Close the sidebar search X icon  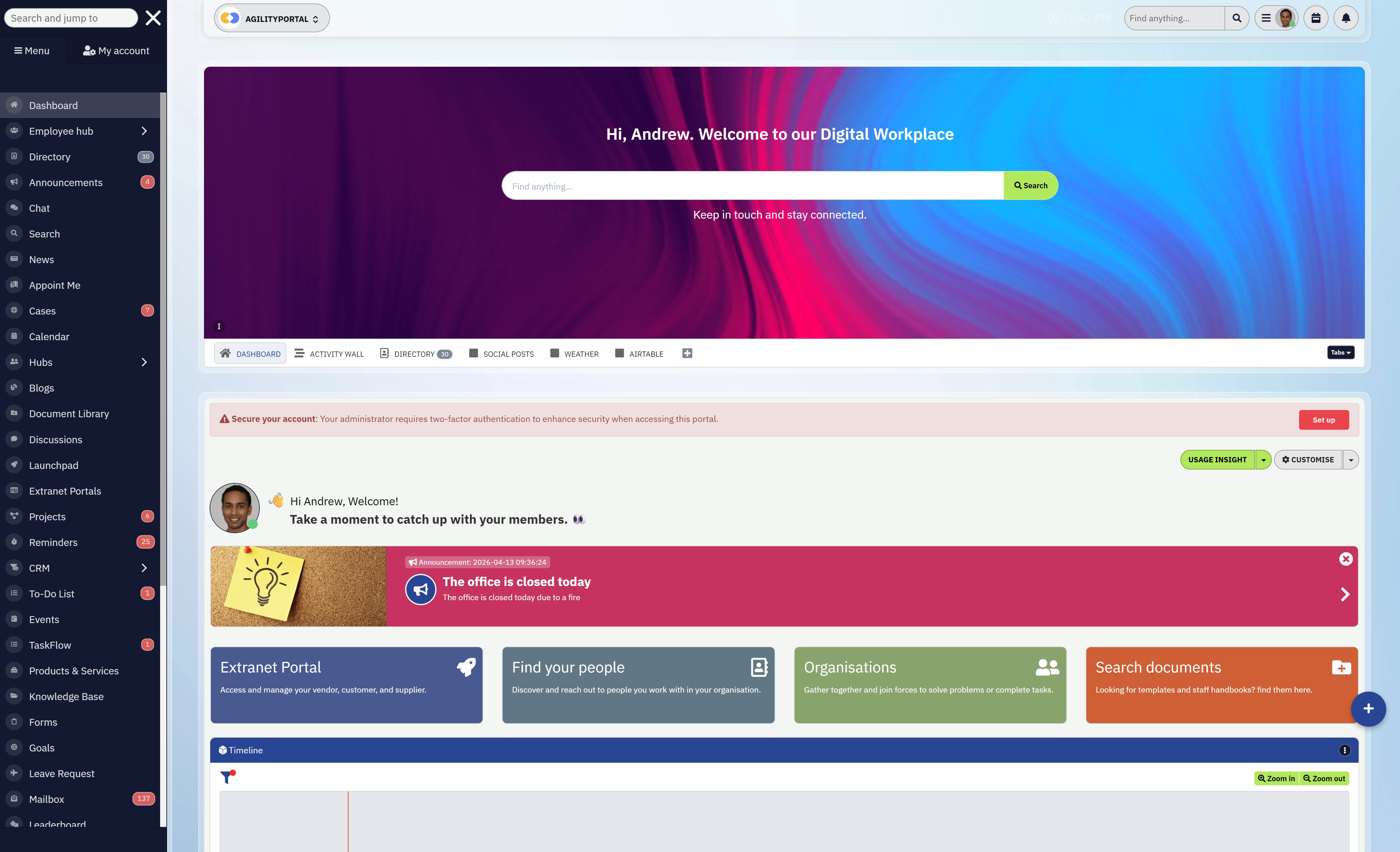pyautogui.click(x=153, y=18)
